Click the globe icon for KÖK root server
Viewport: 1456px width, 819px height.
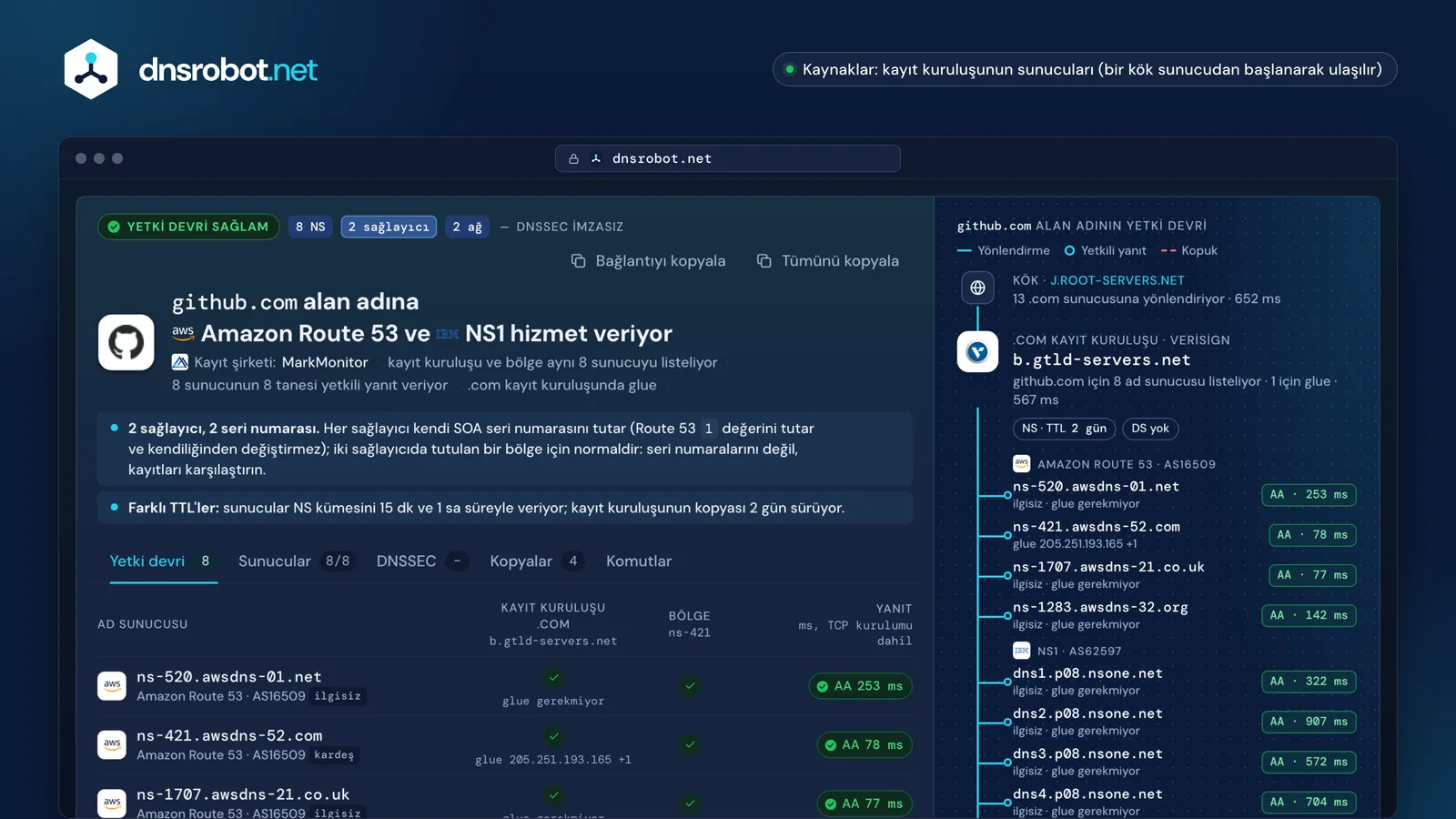point(977,288)
